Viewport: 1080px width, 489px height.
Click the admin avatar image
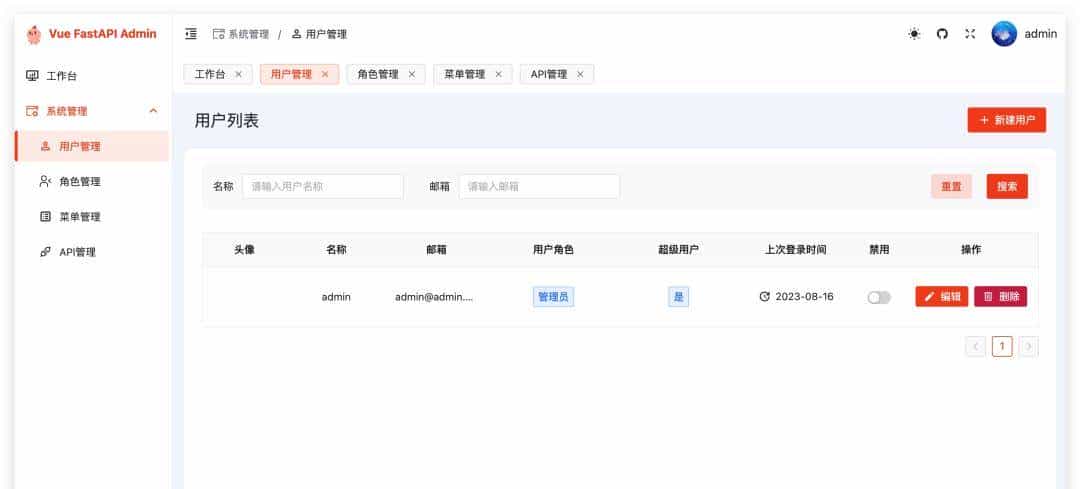(x=1004, y=34)
